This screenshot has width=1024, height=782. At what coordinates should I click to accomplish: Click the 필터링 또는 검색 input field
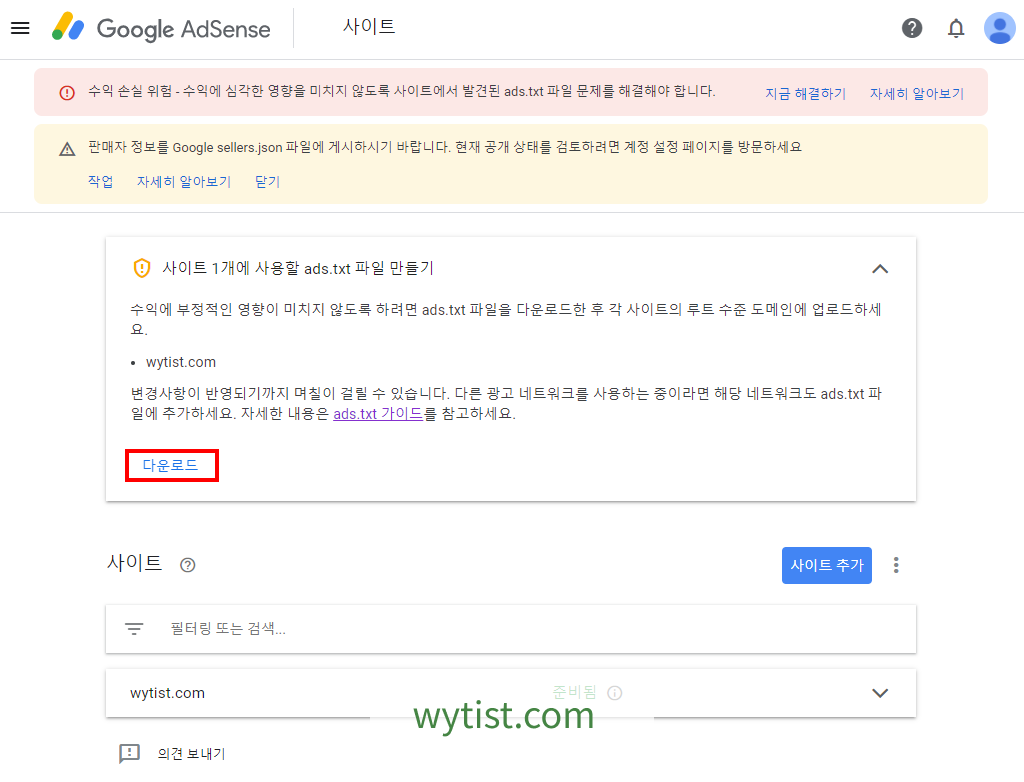click(x=511, y=628)
